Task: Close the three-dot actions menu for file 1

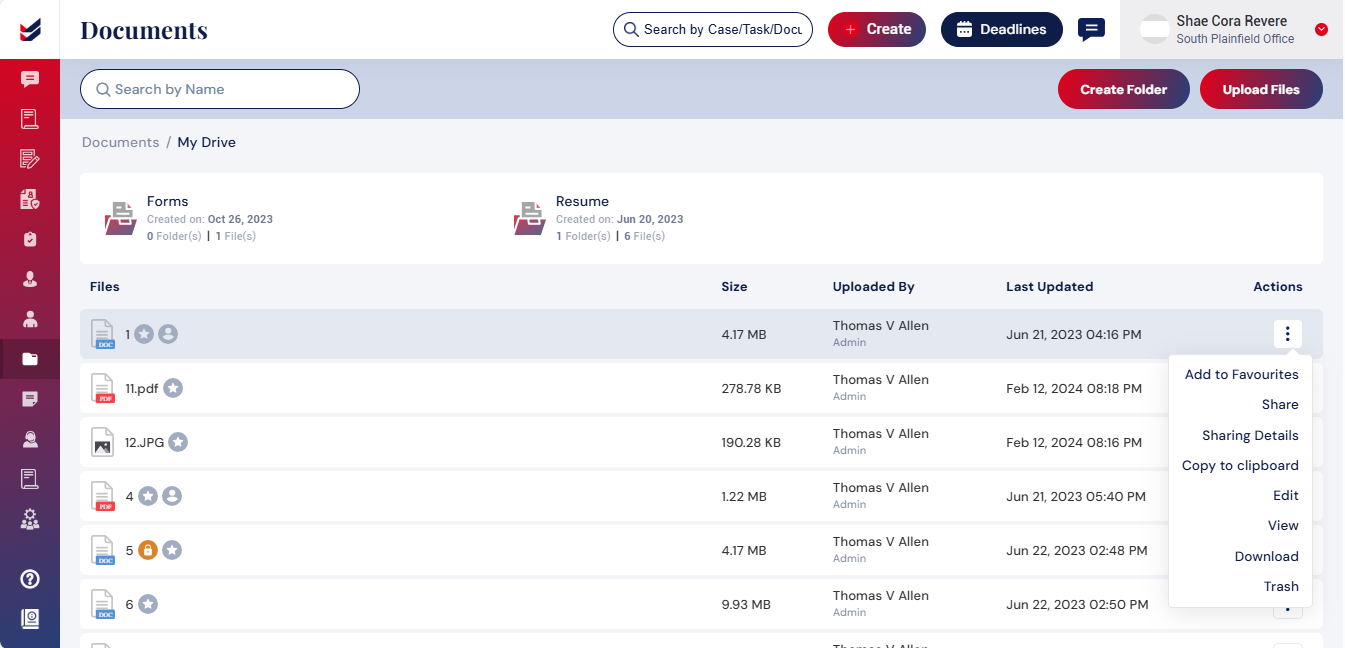Action: click(x=1288, y=334)
